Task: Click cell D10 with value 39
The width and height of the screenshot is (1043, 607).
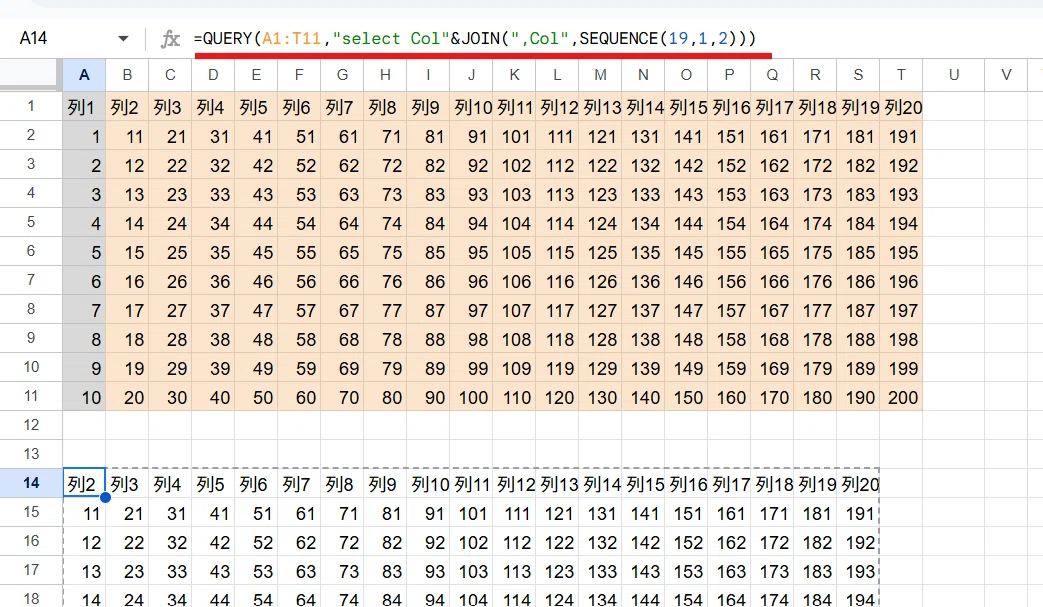Action: pos(213,368)
